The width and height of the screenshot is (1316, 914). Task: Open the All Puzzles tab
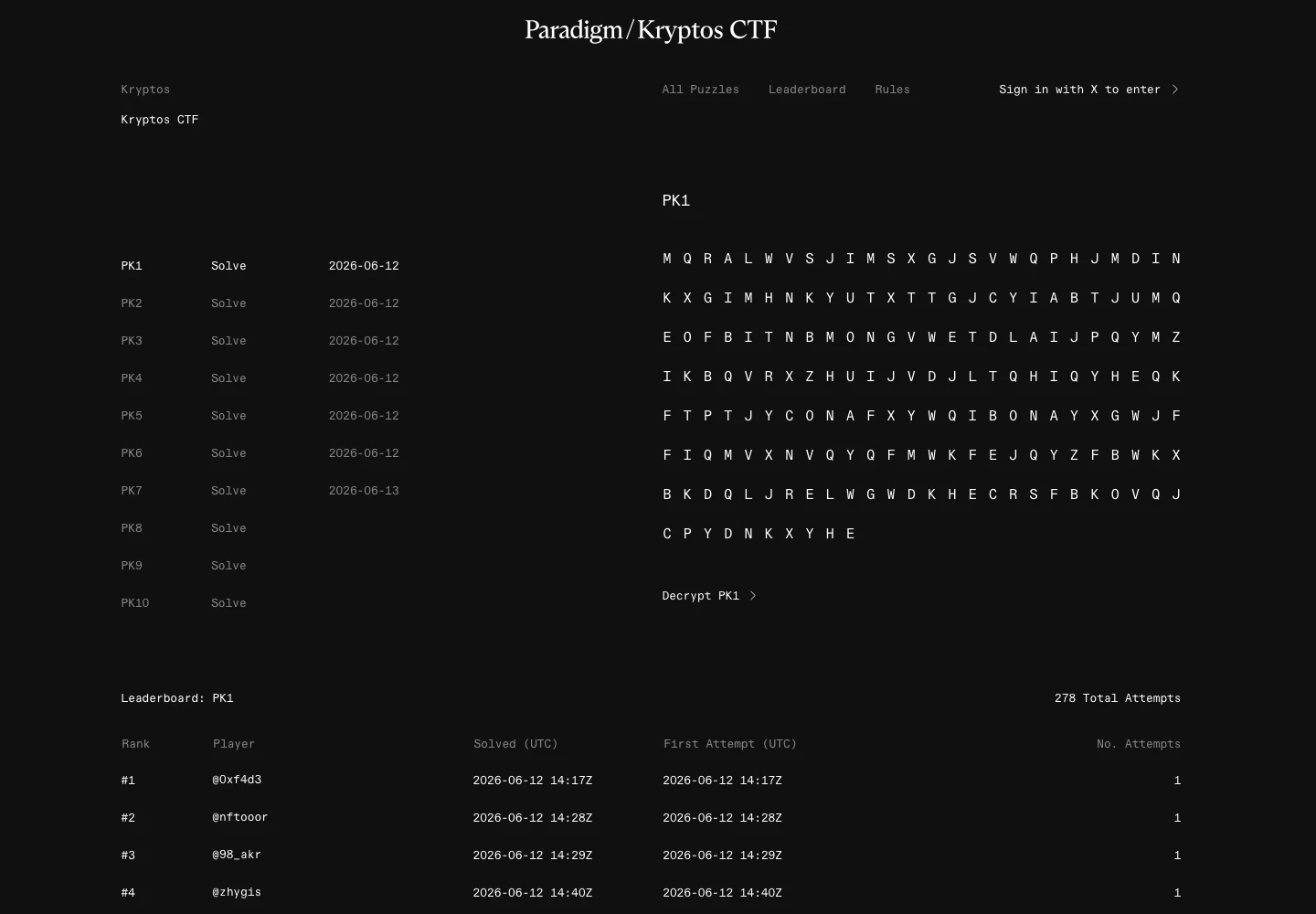coord(700,90)
